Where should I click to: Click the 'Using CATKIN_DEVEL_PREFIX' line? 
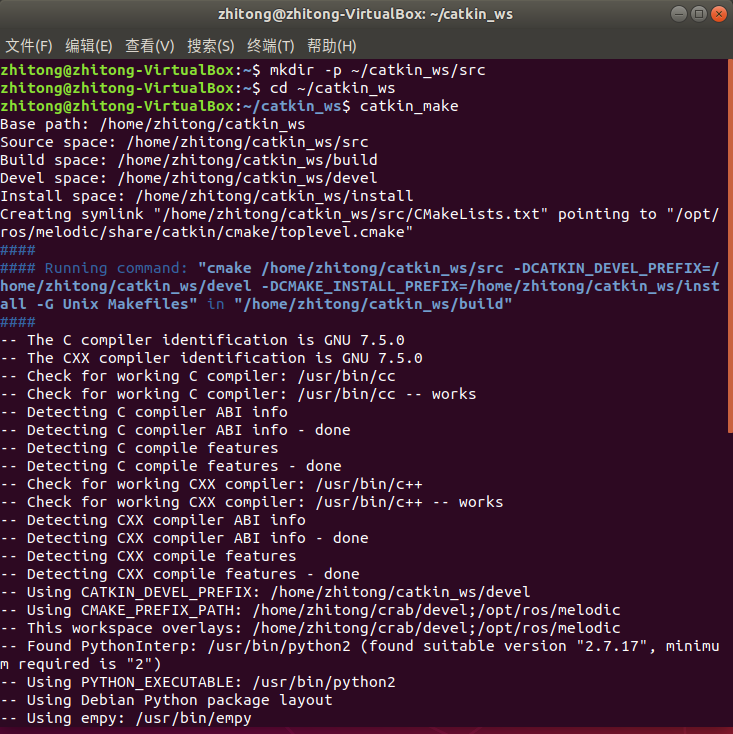[x=265, y=592]
